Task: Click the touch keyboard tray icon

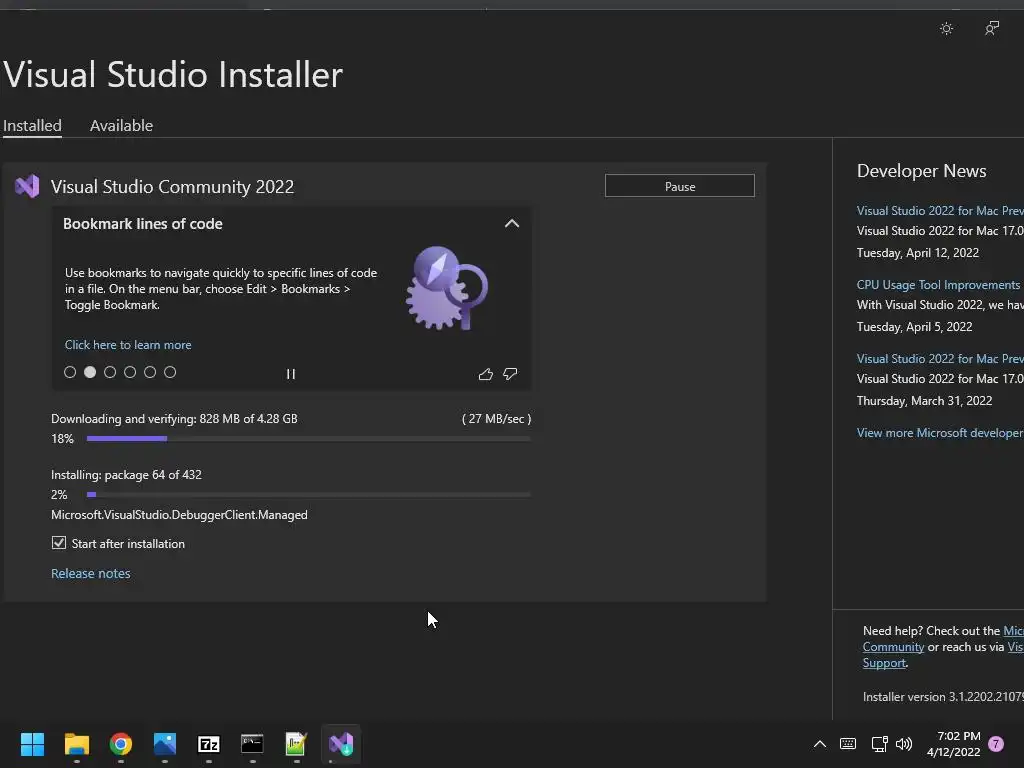Action: (x=848, y=744)
